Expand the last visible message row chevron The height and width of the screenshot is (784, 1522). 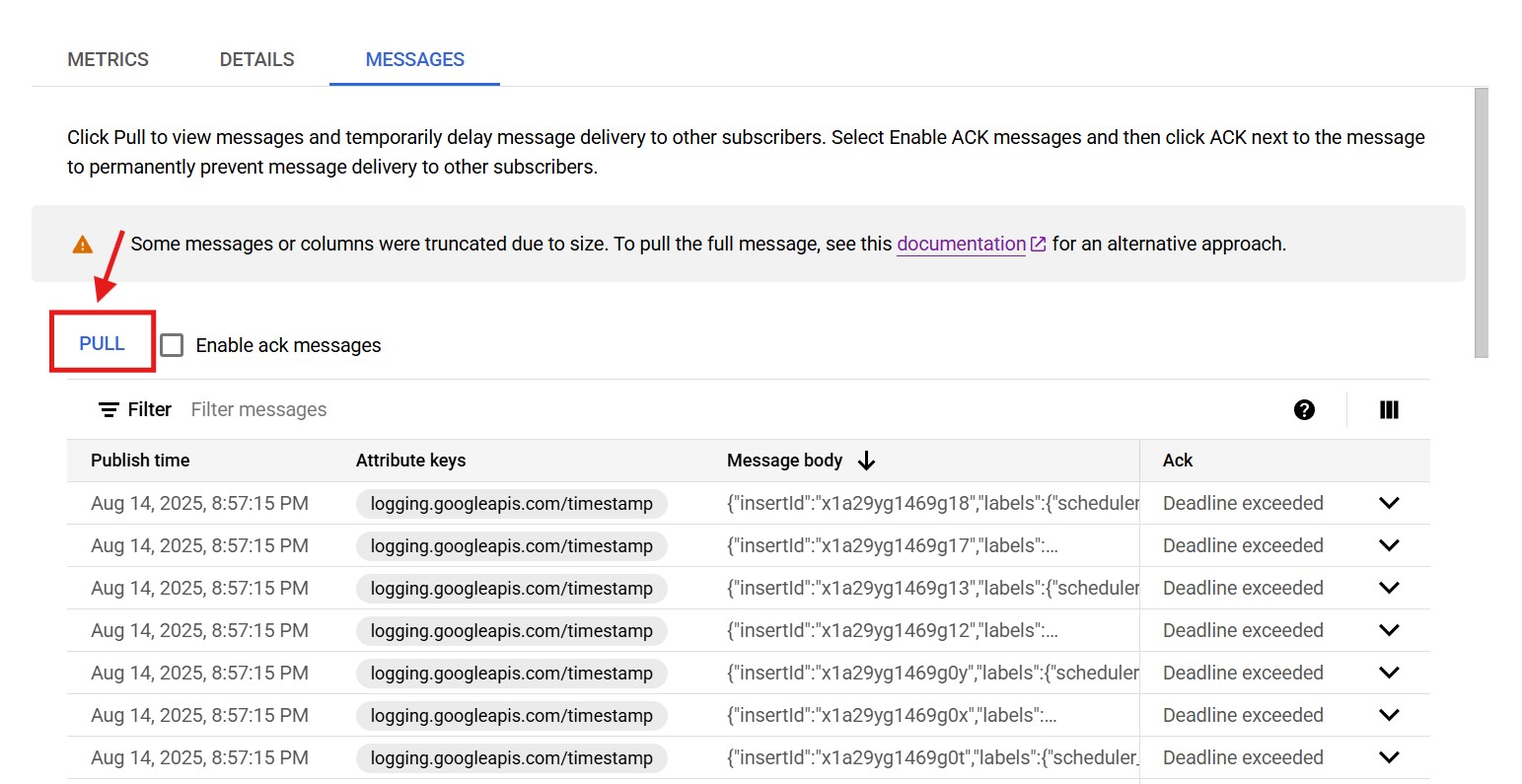1389,757
